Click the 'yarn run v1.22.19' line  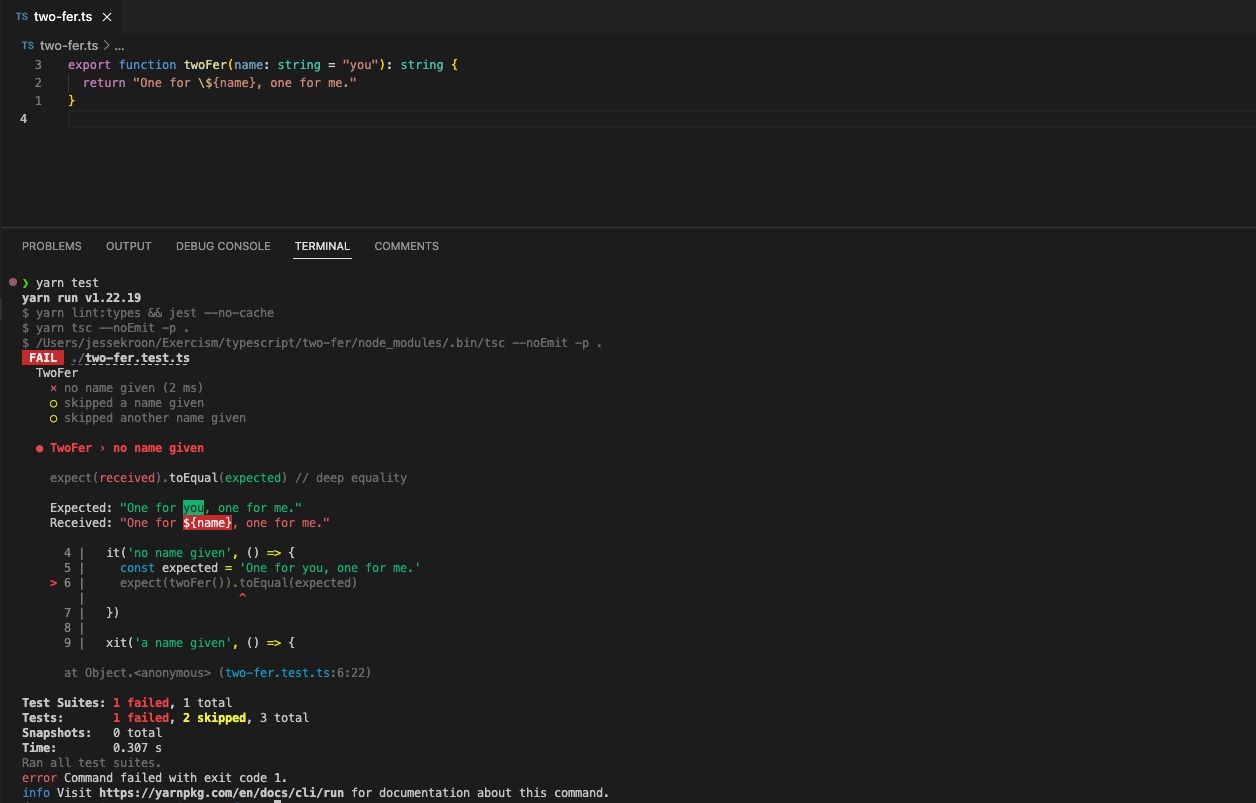click(82, 298)
